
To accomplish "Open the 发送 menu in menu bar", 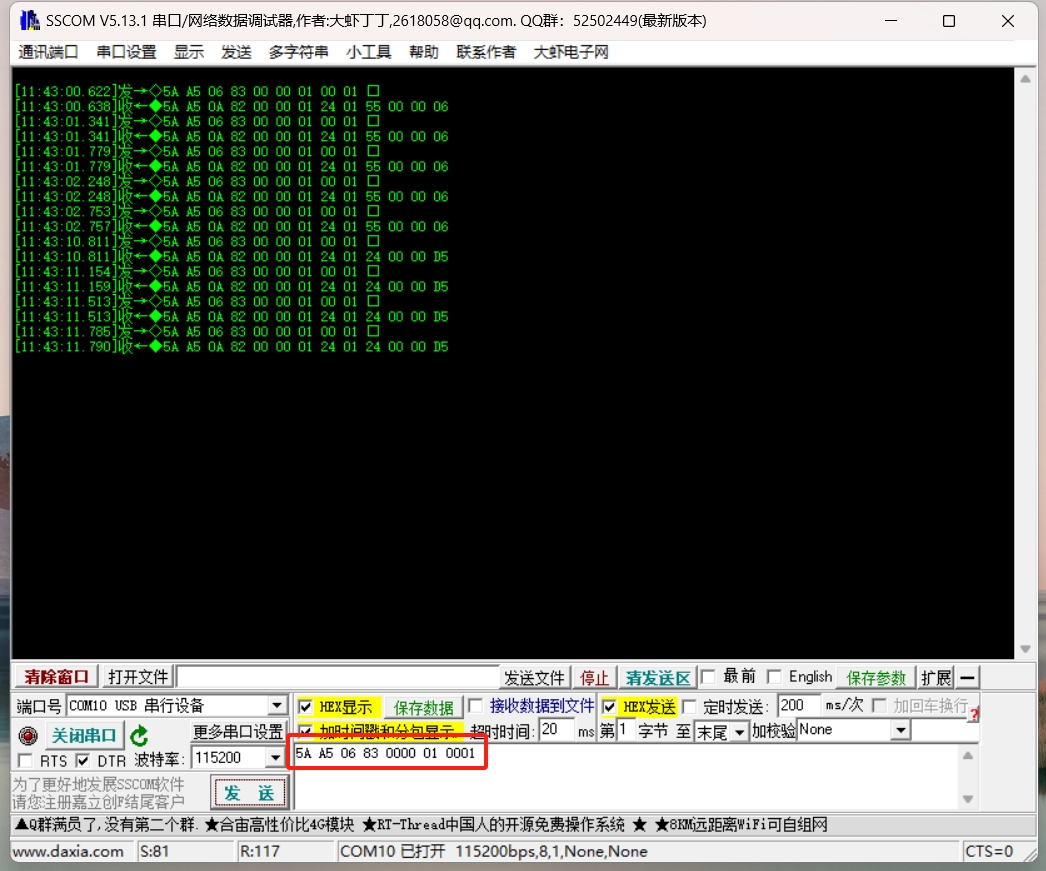I will pos(236,52).
